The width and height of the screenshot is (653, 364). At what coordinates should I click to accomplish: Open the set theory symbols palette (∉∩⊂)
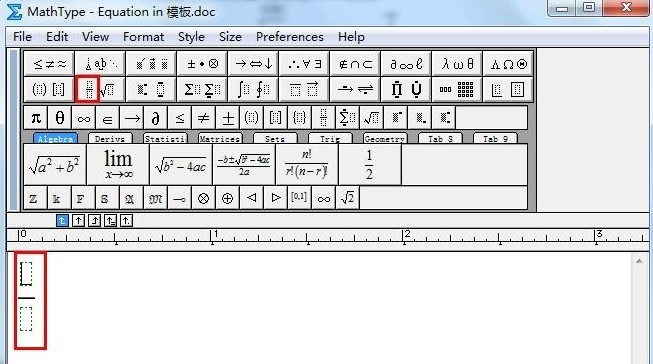[355, 64]
